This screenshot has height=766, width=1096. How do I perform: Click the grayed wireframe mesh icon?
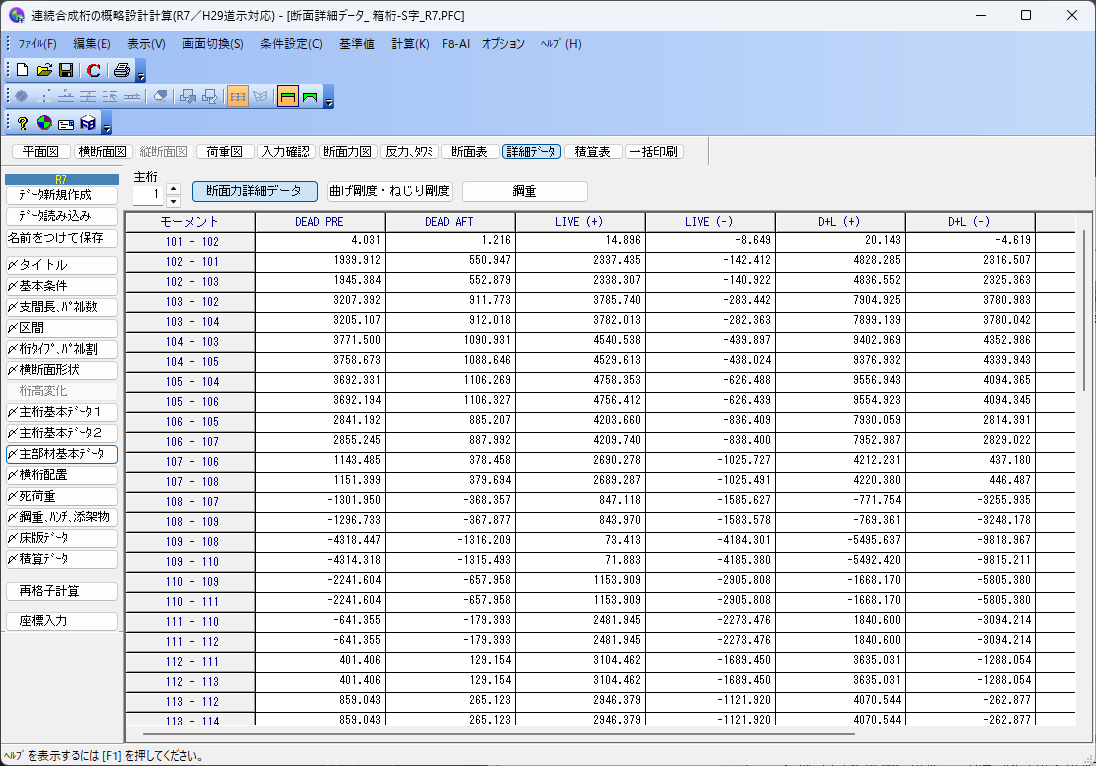click(260, 96)
